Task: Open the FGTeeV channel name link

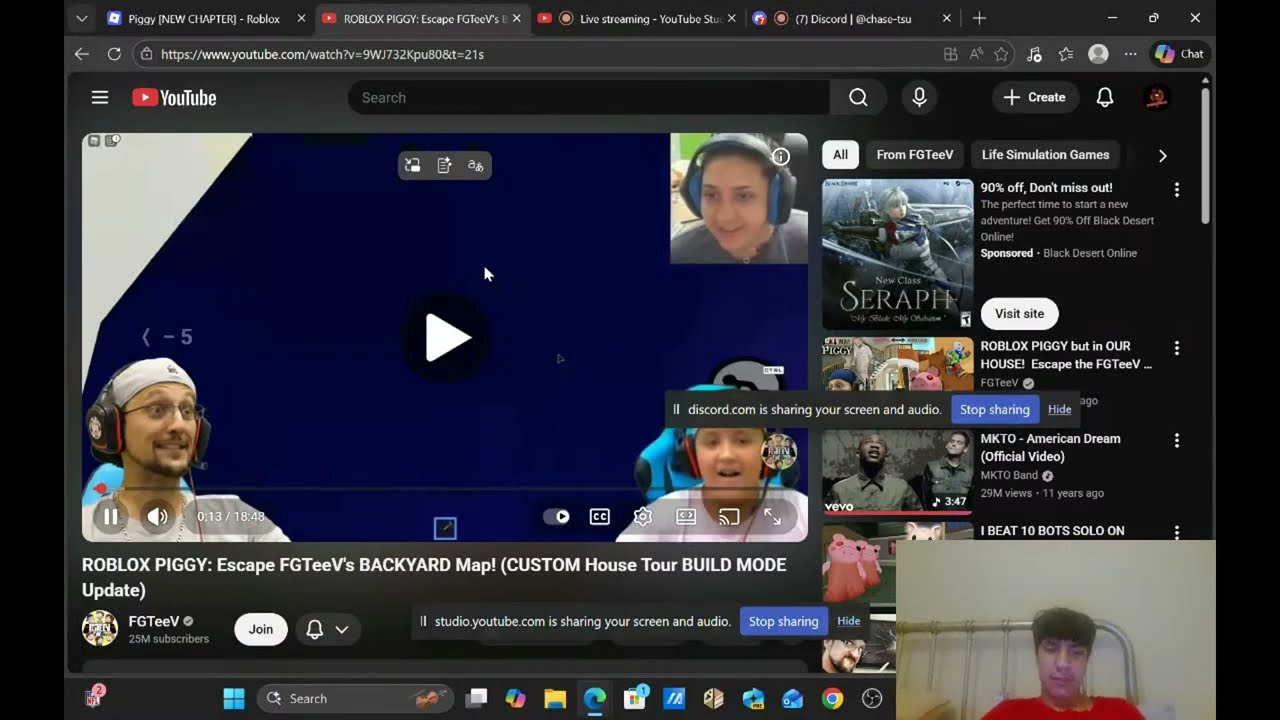Action: [154, 621]
